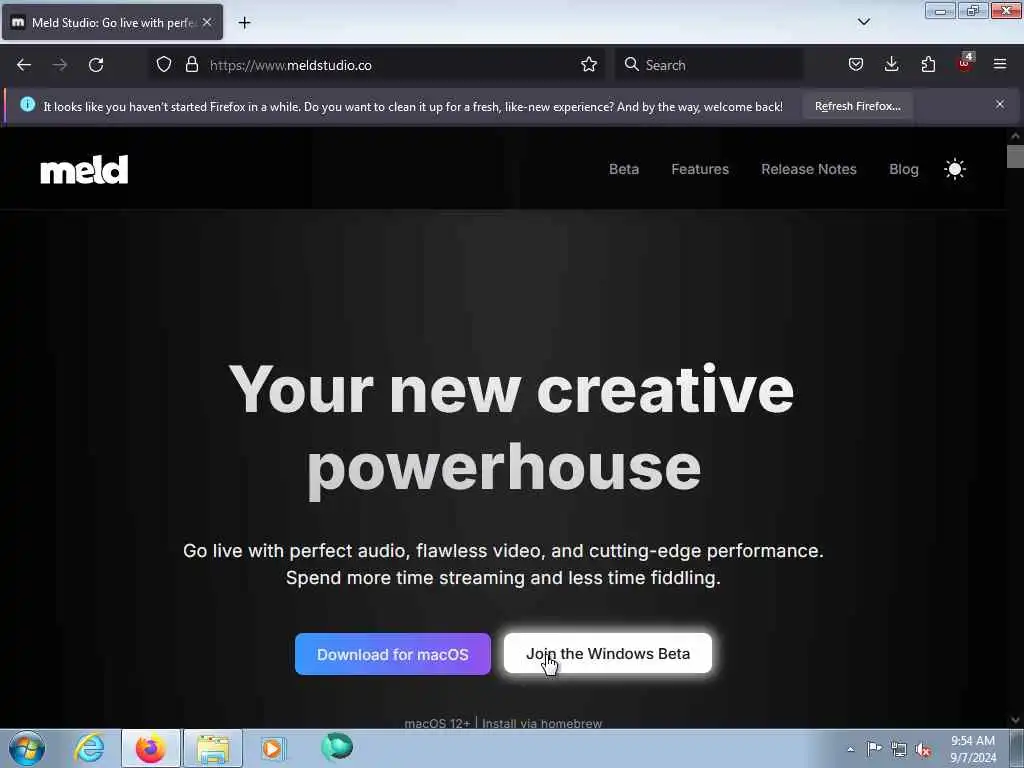Open Firefox application hamburger menu
1024x768 pixels.
coord(1000,64)
